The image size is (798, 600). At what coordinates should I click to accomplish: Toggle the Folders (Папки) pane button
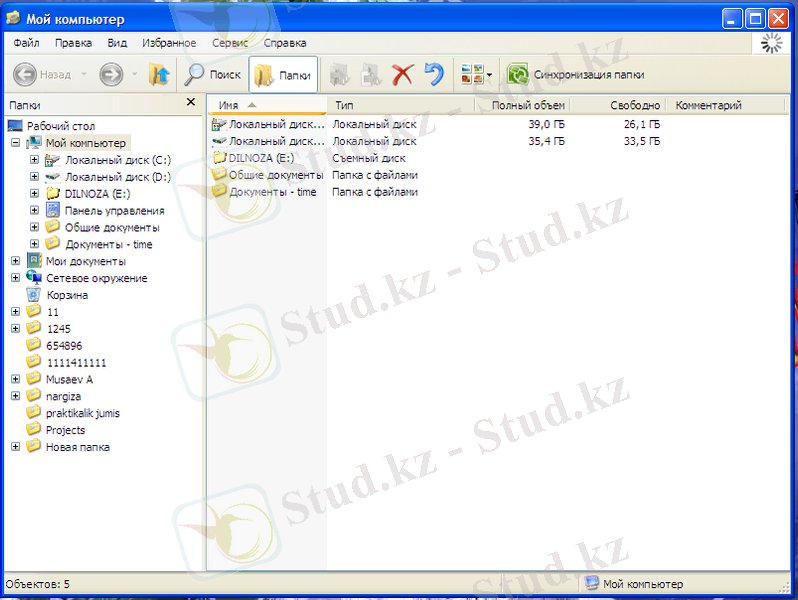[x=283, y=75]
